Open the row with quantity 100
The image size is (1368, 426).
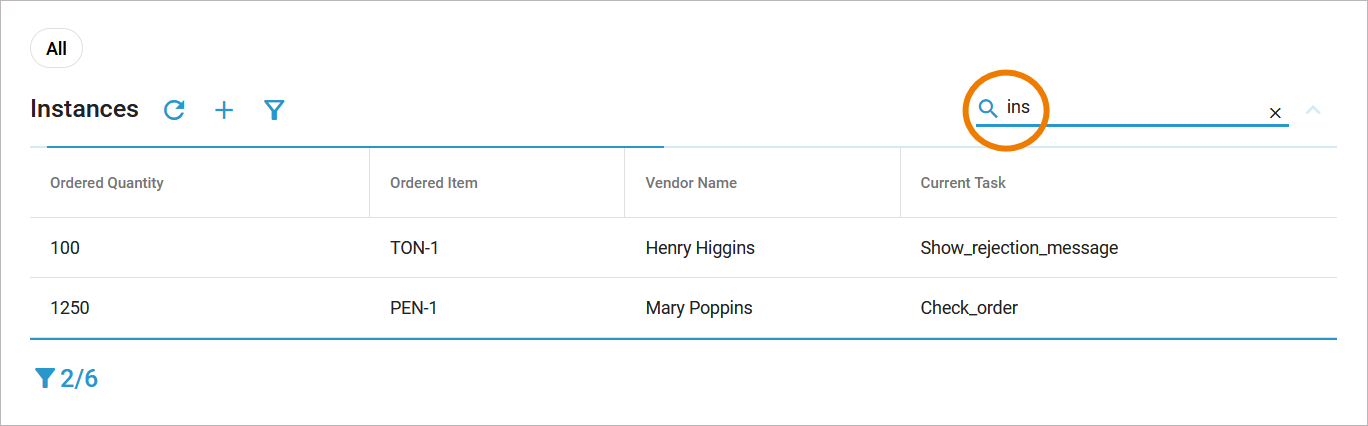[x=65, y=248]
